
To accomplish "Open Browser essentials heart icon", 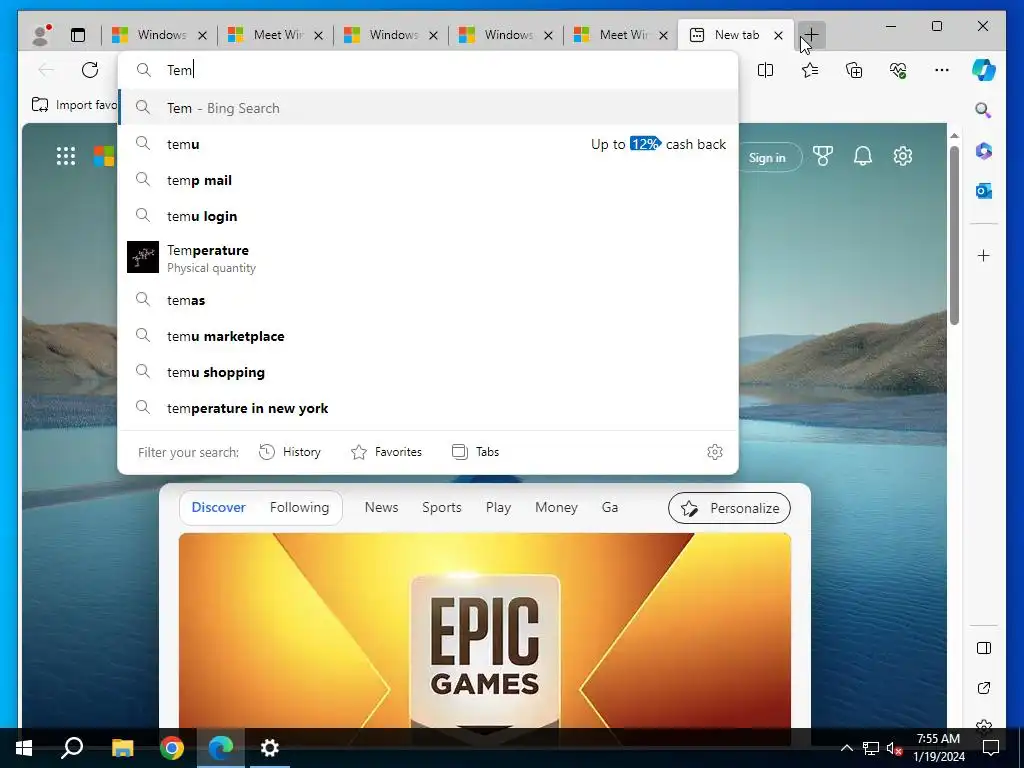I will (898, 70).
